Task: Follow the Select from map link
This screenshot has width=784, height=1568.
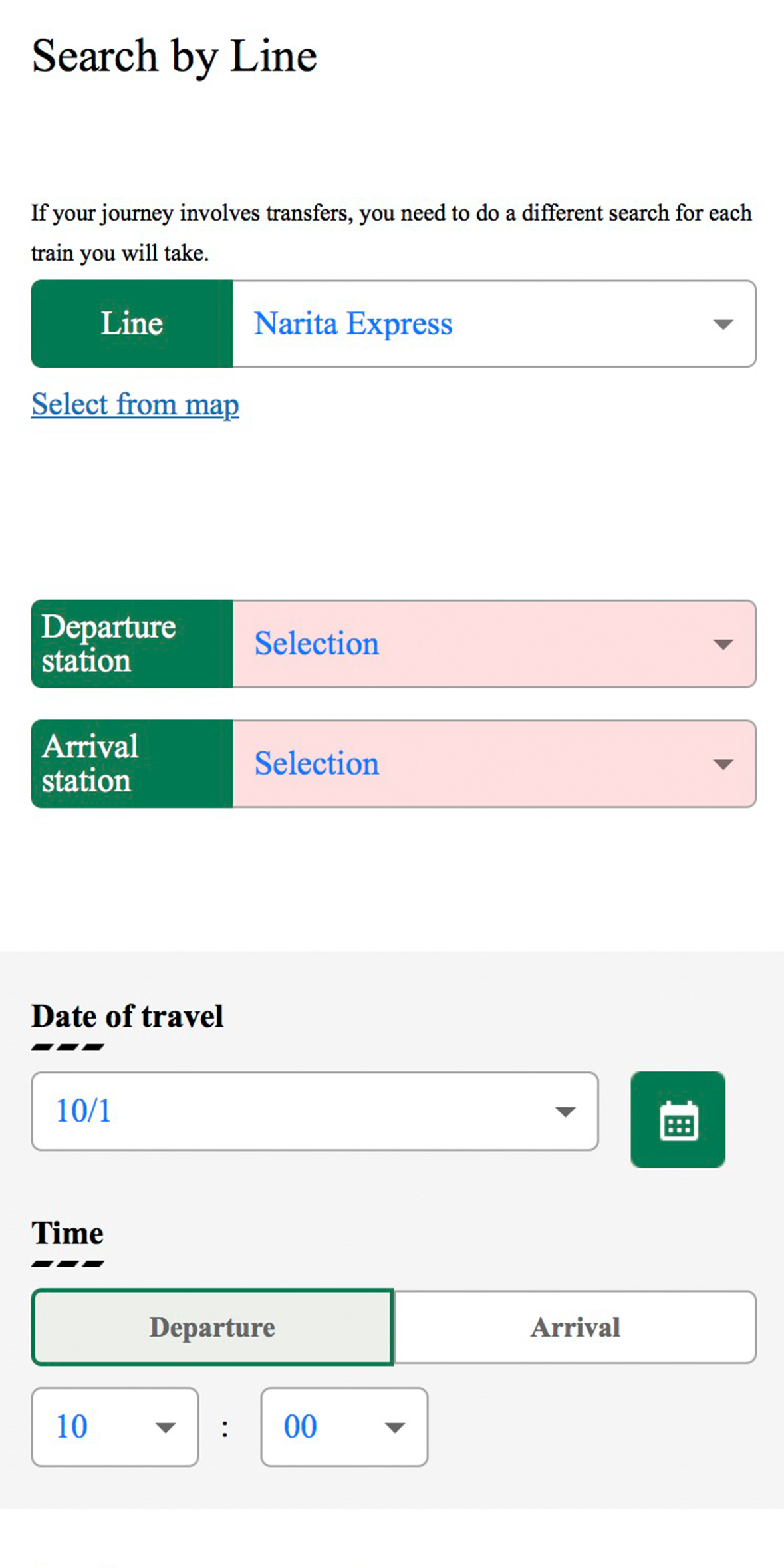Action: [135, 404]
